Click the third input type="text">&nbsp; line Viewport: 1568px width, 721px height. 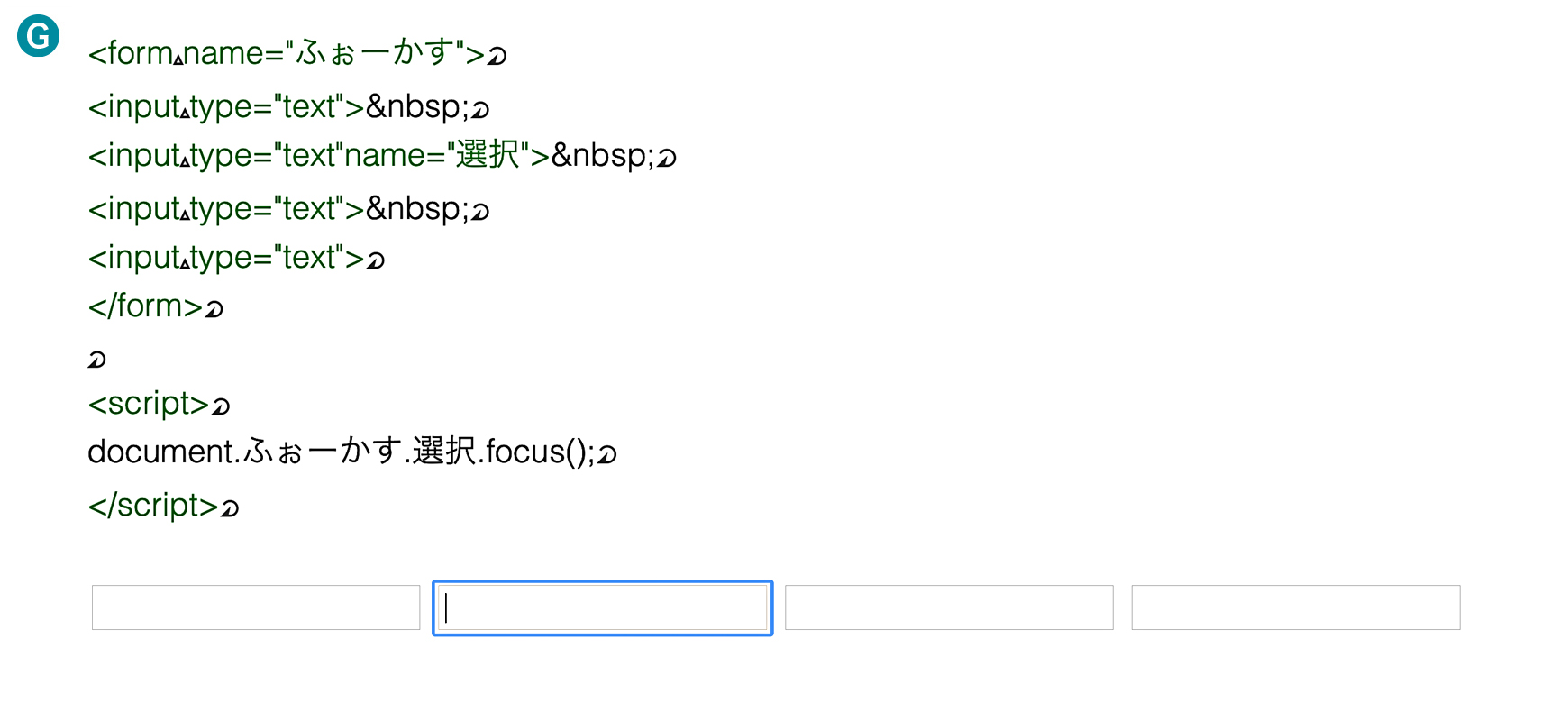tap(288, 209)
